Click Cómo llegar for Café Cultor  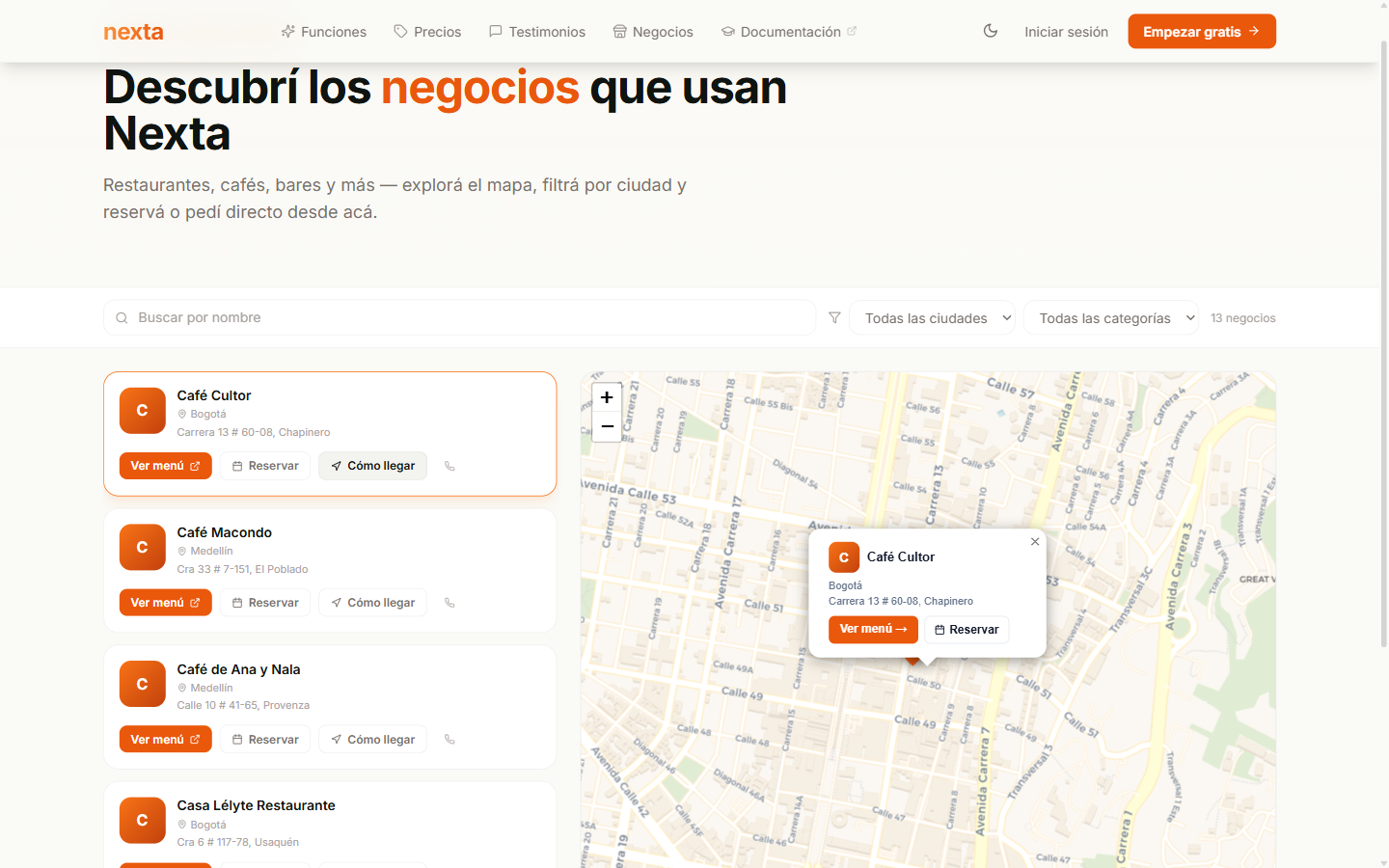(372, 465)
